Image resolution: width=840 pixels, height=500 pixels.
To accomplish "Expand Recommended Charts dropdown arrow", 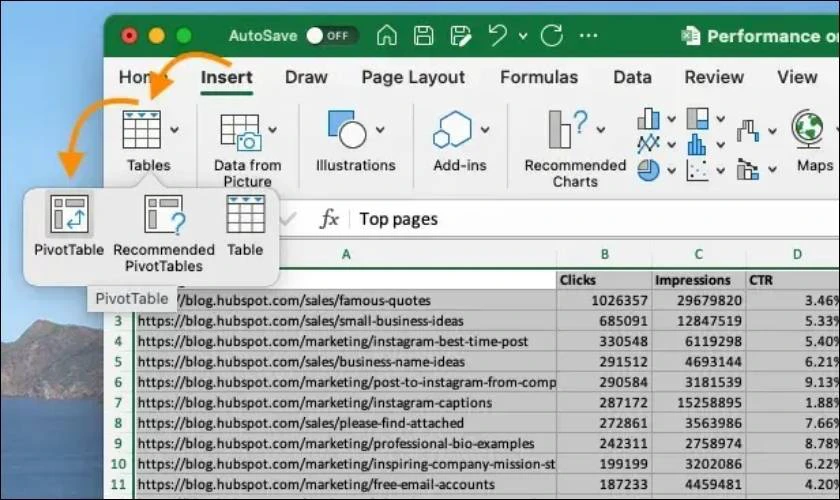I will (x=601, y=130).
